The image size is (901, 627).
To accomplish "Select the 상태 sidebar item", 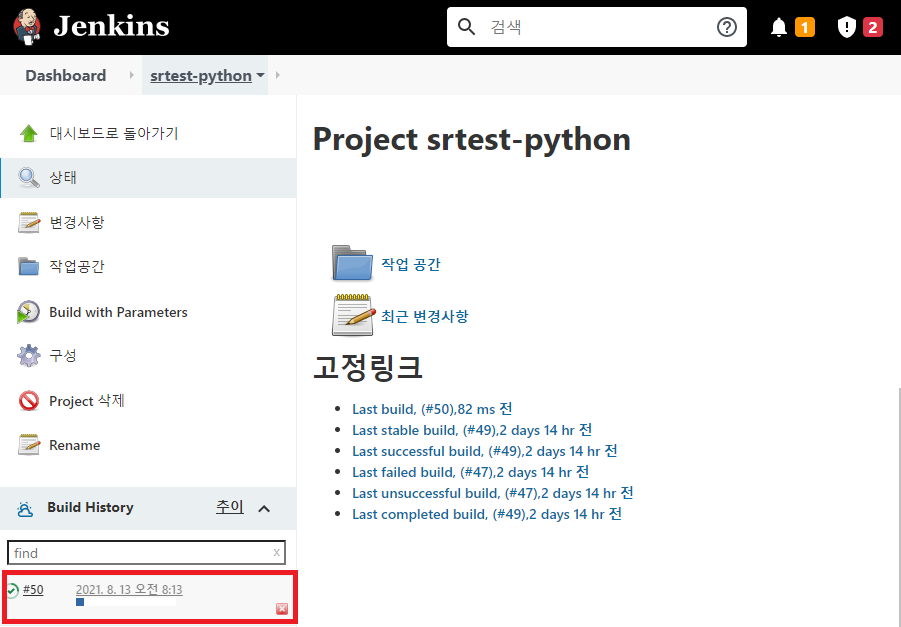I will [x=148, y=178].
